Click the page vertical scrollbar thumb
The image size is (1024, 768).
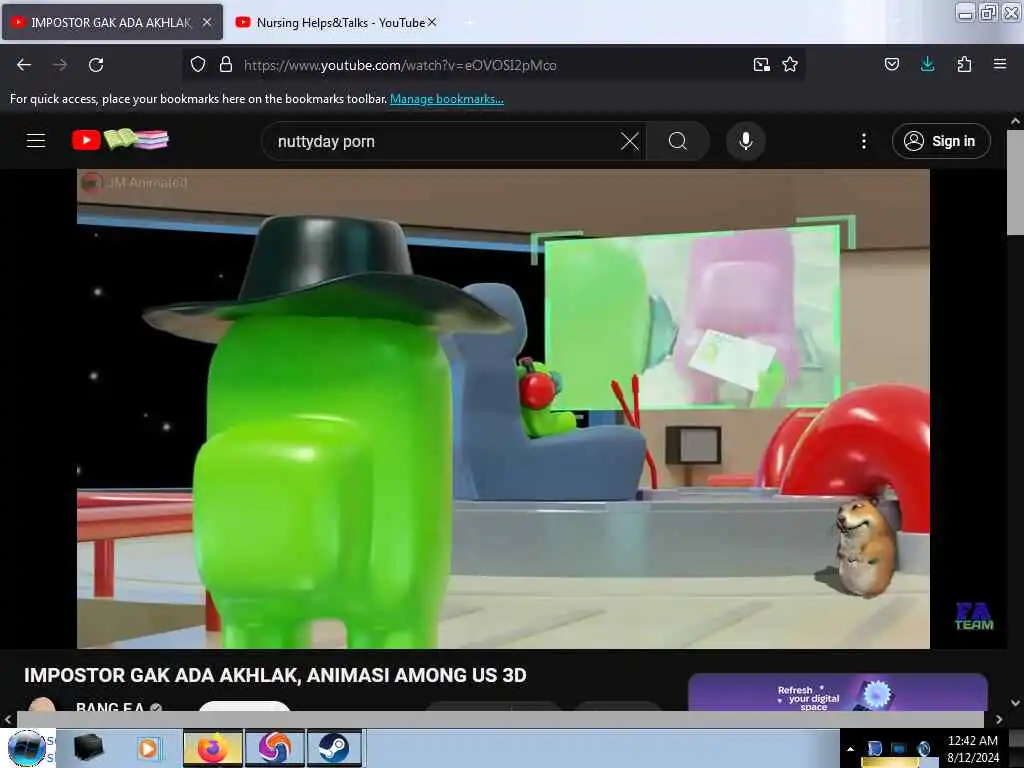pos(1015,182)
